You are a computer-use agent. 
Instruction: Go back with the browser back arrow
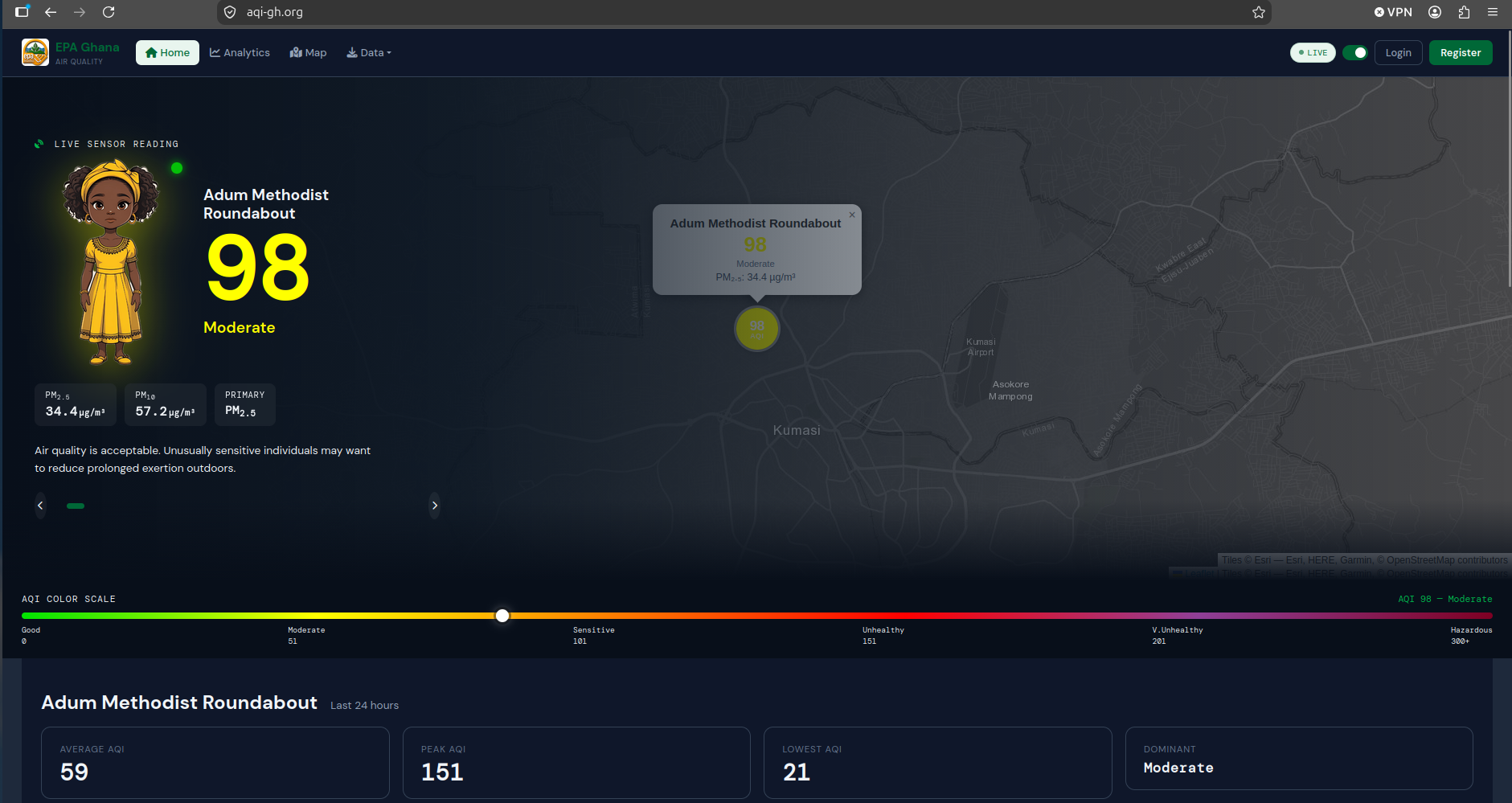pos(51,12)
